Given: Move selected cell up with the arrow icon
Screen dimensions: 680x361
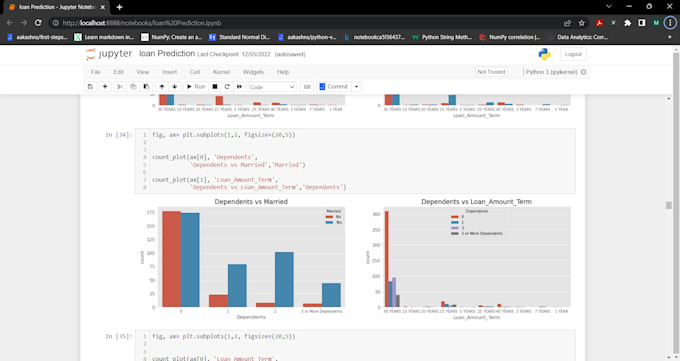Looking at the screenshot, I should [162, 87].
